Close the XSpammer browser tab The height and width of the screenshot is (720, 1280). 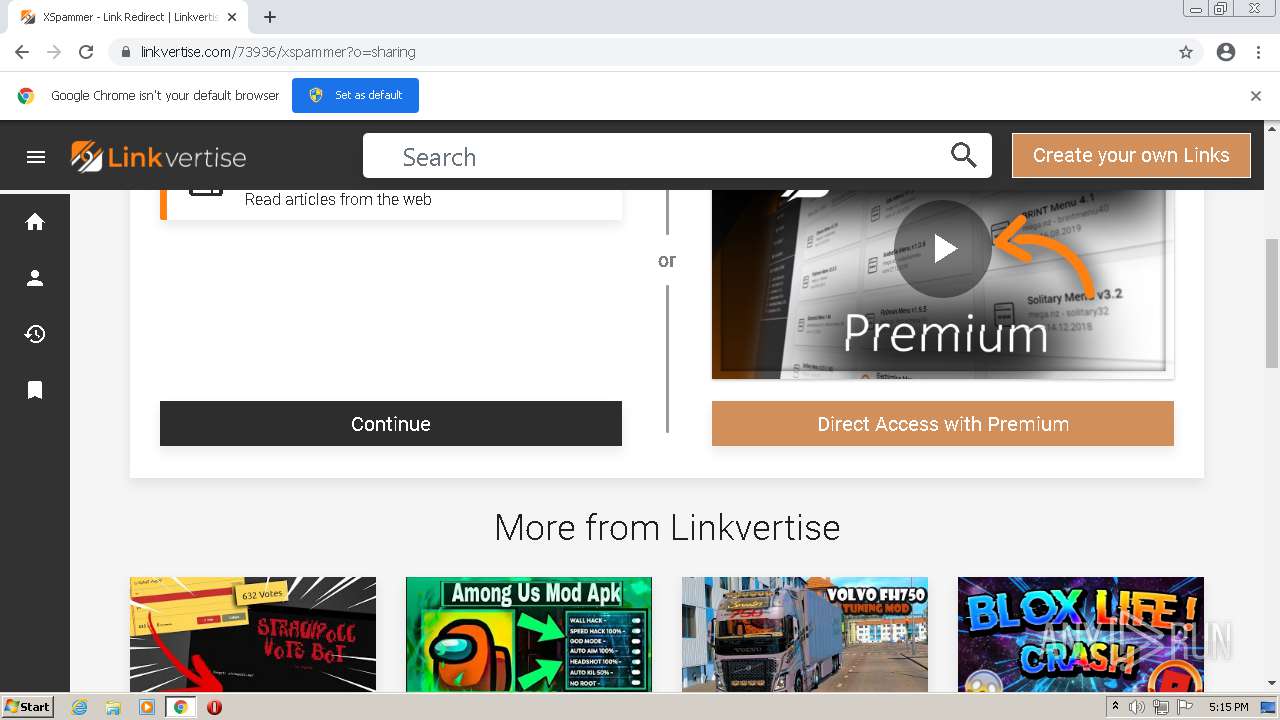tap(232, 17)
